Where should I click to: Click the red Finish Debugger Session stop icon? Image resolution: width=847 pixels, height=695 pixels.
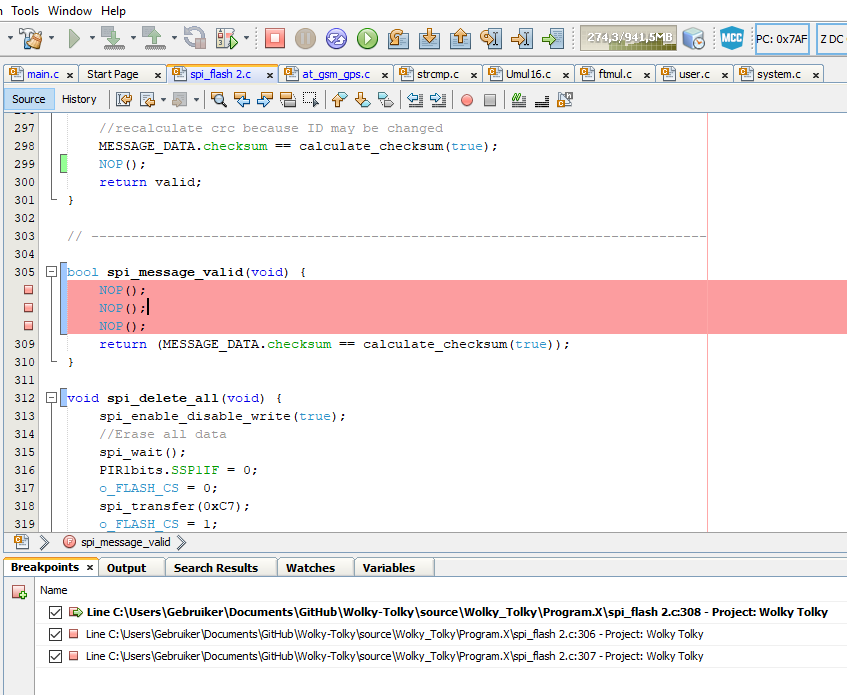tap(275, 39)
